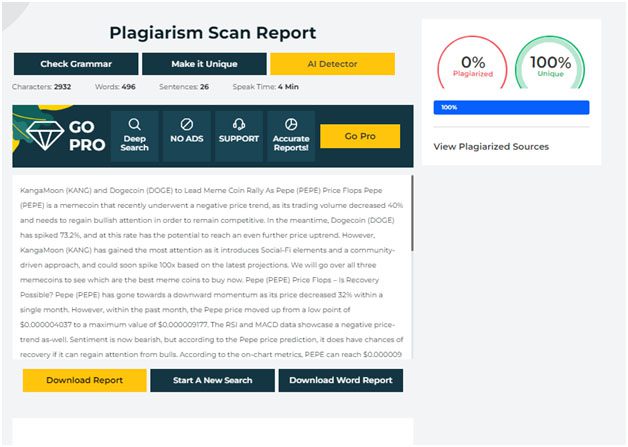628x447 pixels.
Task: Select the NO ADS icon
Action: point(187,125)
